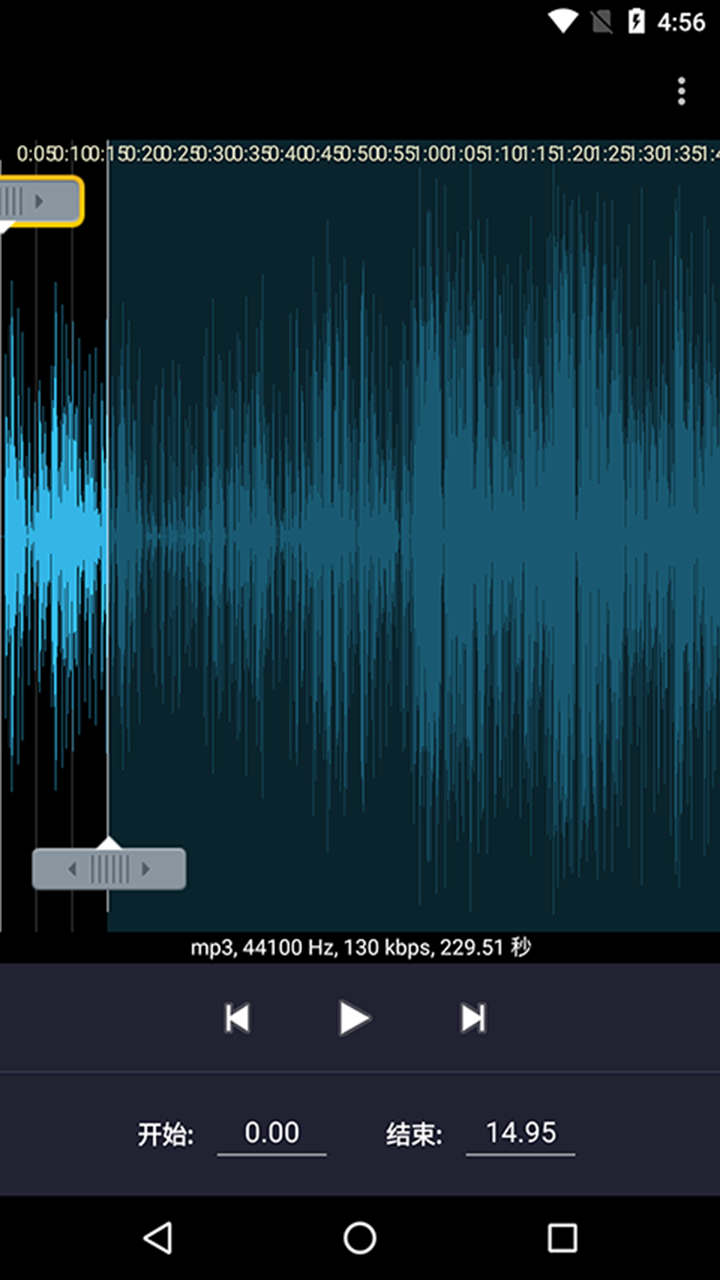Edit the 开始 start time field
This screenshot has width=720, height=1280.
point(271,1133)
